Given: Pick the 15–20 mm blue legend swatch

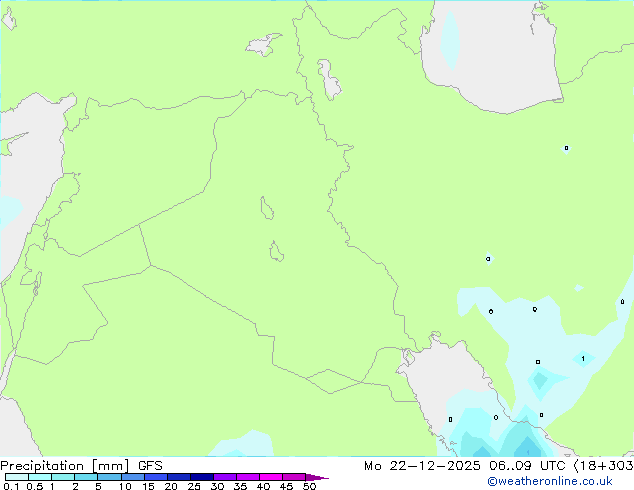Looking at the screenshot, I should click(x=156, y=477).
